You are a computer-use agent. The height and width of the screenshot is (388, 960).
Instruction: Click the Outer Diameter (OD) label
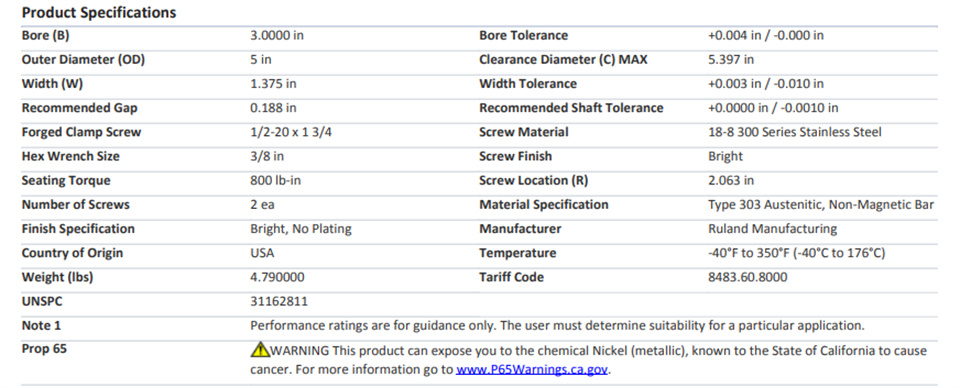[x=83, y=60]
